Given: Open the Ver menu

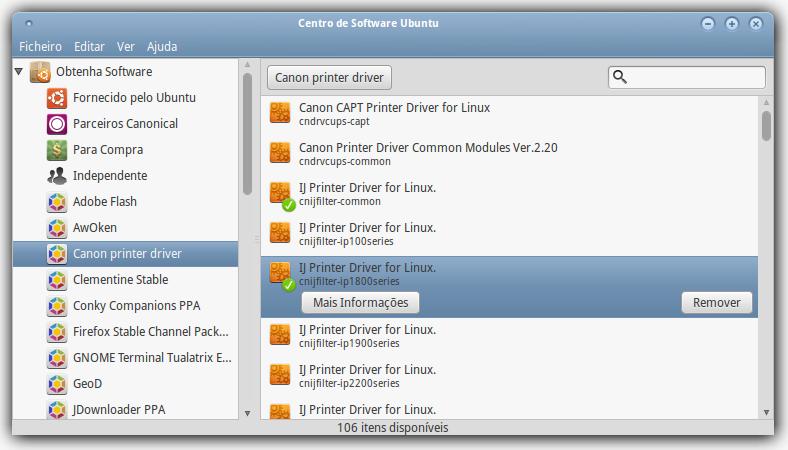Looking at the screenshot, I should [126, 47].
